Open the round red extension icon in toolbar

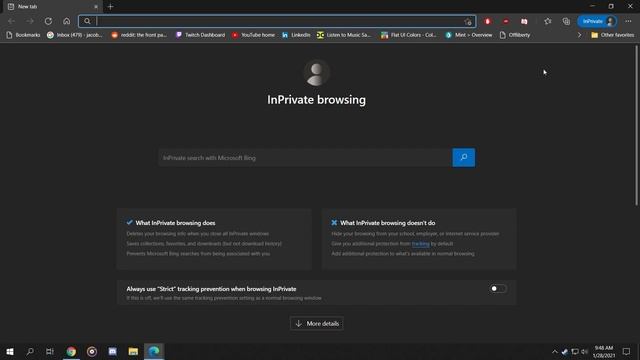coord(506,21)
